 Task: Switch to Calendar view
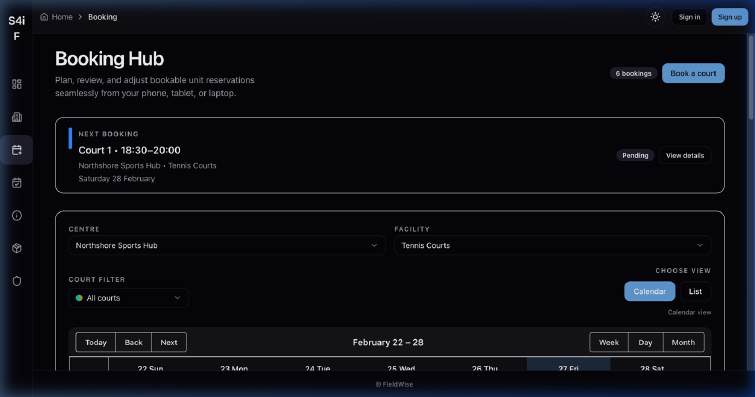650,291
